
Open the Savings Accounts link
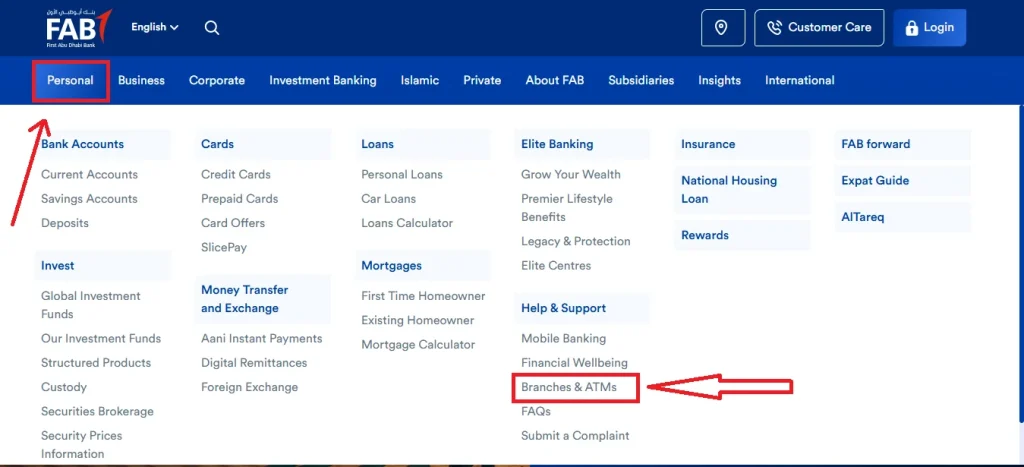pyautogui.click(x=89, y=199)
